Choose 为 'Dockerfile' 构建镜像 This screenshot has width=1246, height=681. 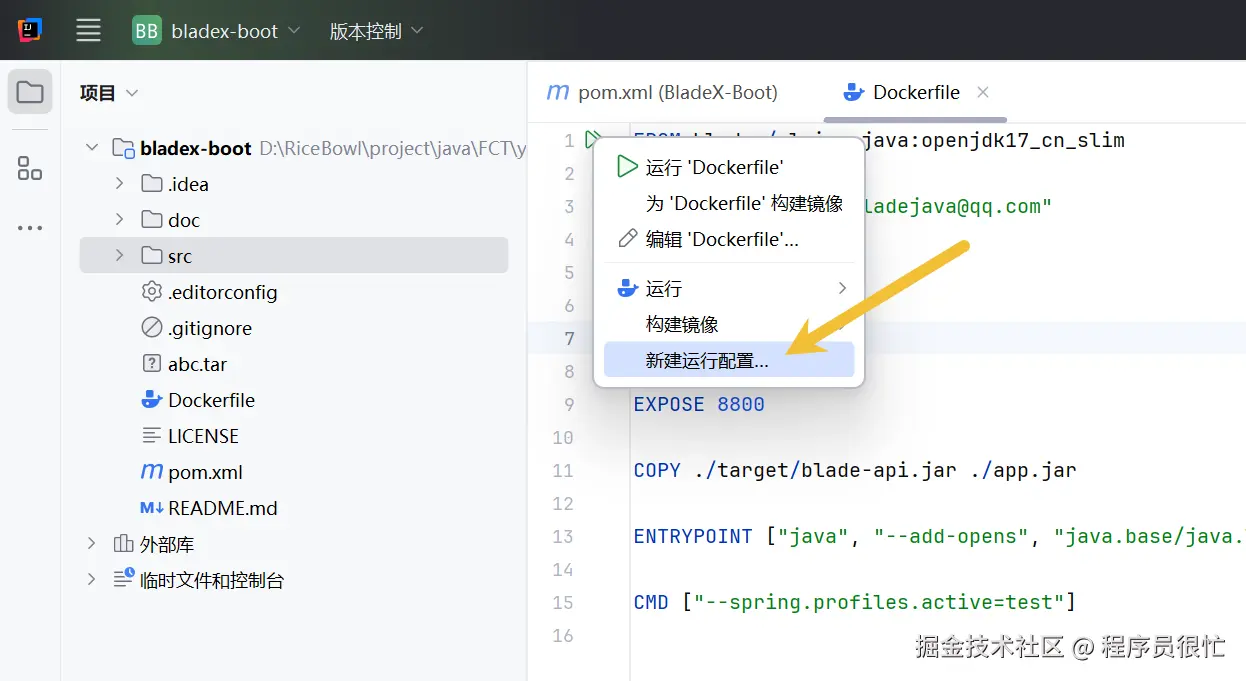[729, 203]
